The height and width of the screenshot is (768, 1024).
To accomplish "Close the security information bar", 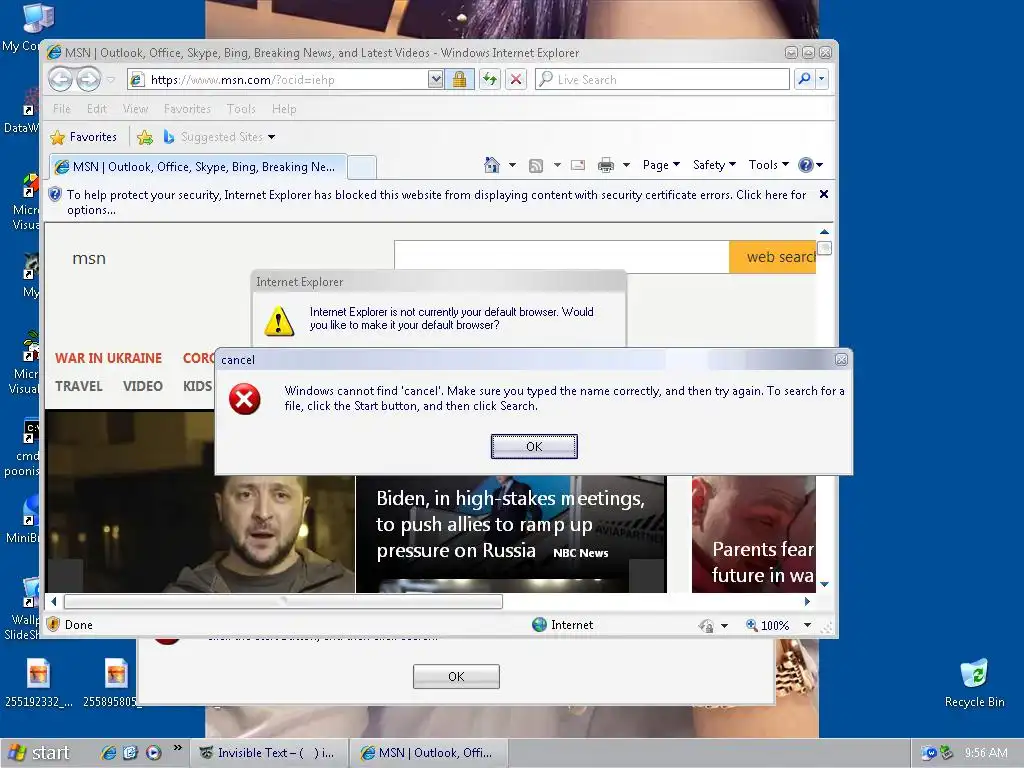I will pyautogui.click(x=824, y=194).
